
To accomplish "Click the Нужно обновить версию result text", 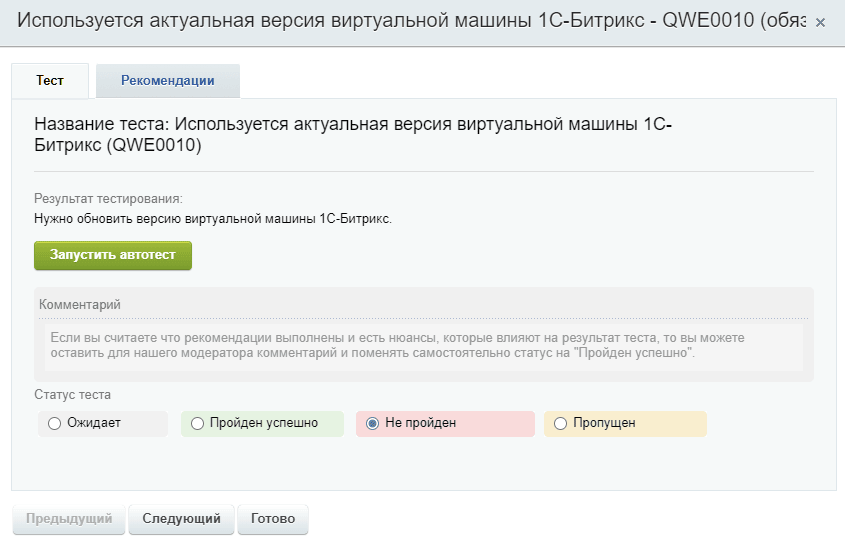I will point(213,219).
